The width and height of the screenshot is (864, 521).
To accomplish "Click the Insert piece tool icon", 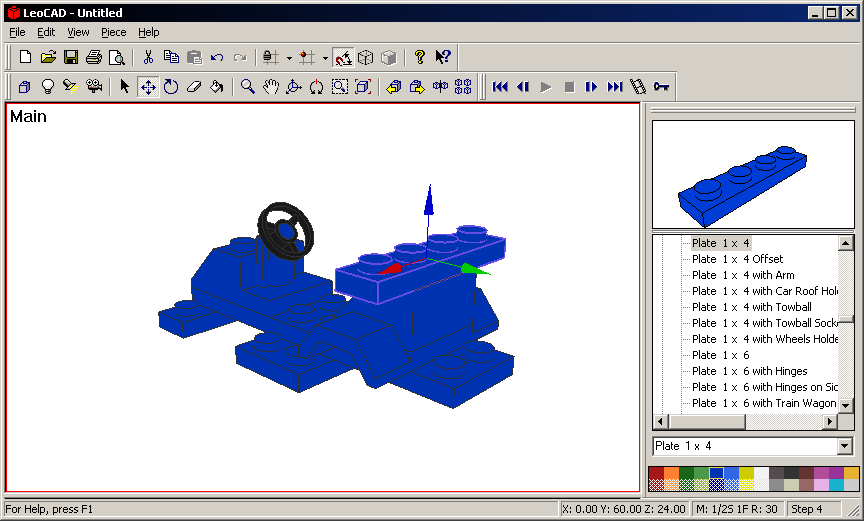I will pos(24,87).
